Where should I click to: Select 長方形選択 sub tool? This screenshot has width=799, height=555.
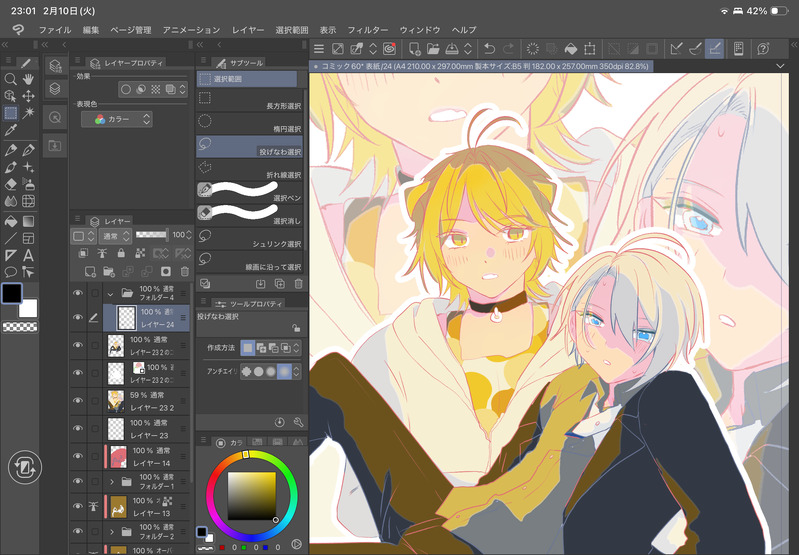pyautogui.click(x=250, y=101)
